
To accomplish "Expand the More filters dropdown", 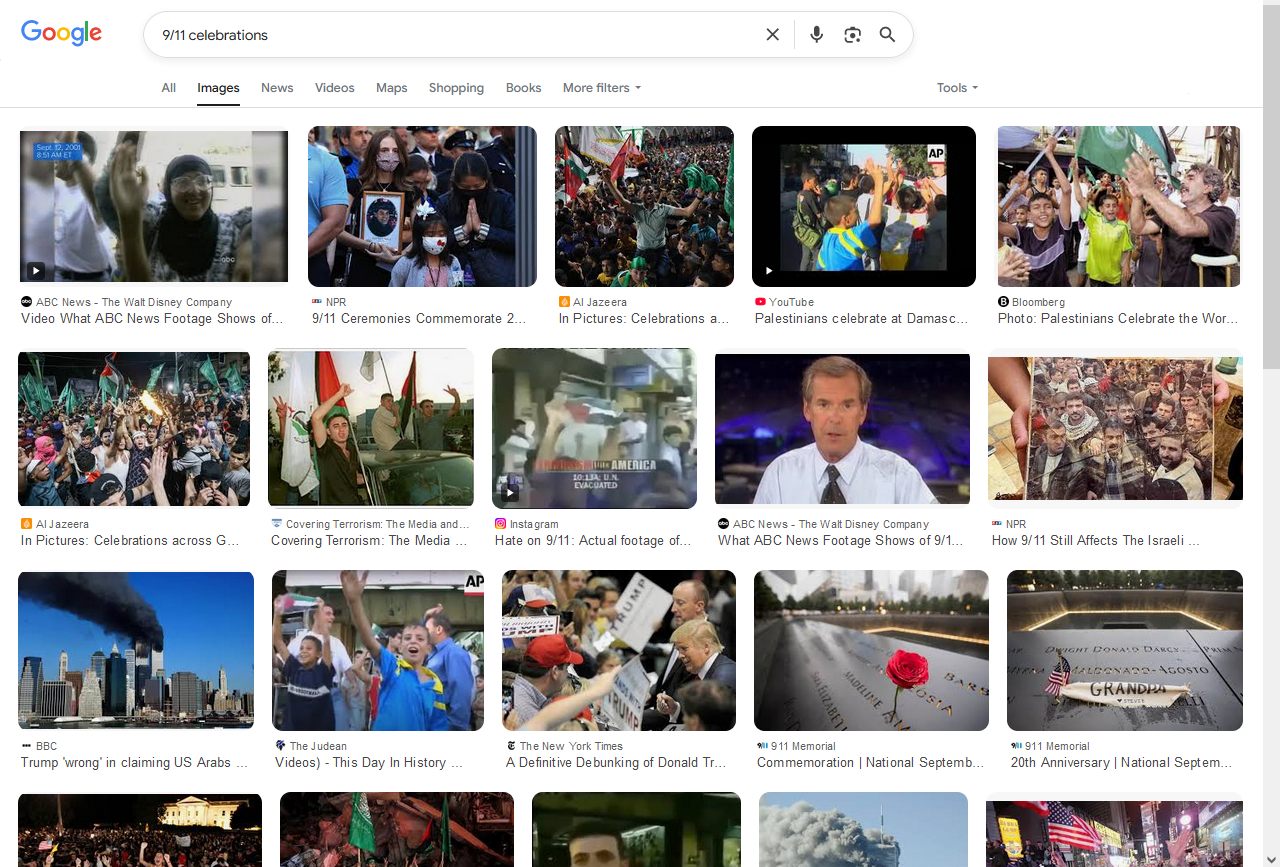I will [x=601, y=88].
